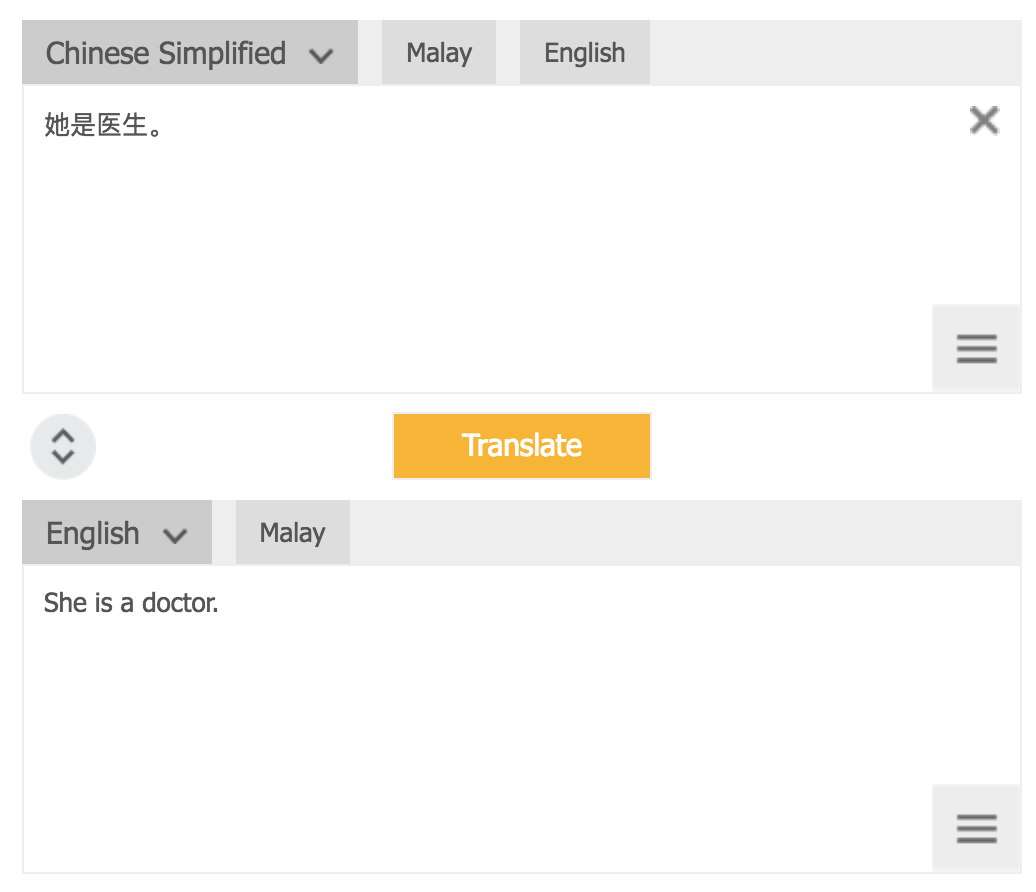Open the Chinese Simplified source language selector
The width and height of the screenshot is (1036, 892).
click(166, 53)
